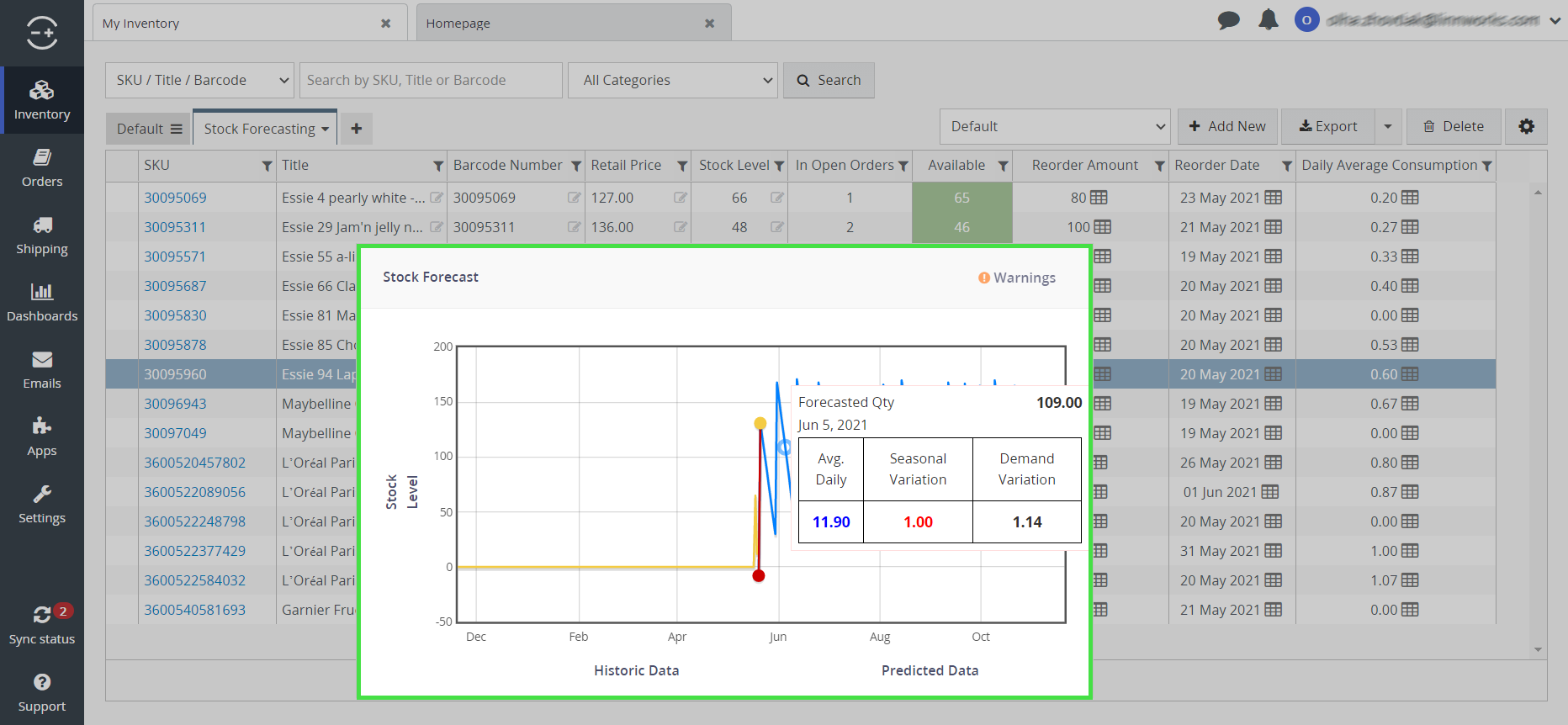1568x725 pixels.
Task: Open the chat messages bubble icon
Action: [1228, 20]
